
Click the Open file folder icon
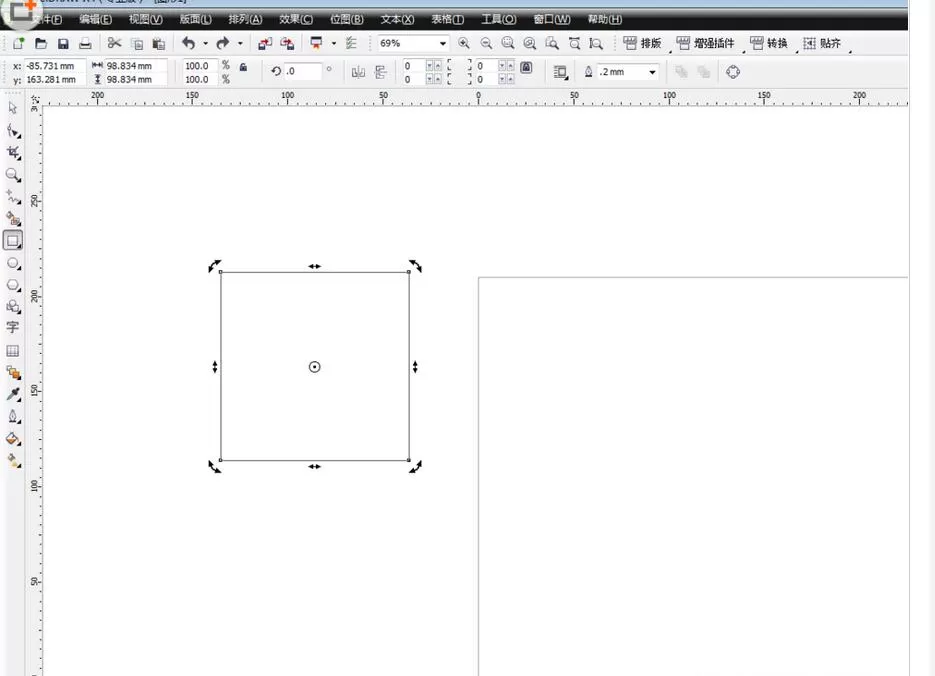41,44
